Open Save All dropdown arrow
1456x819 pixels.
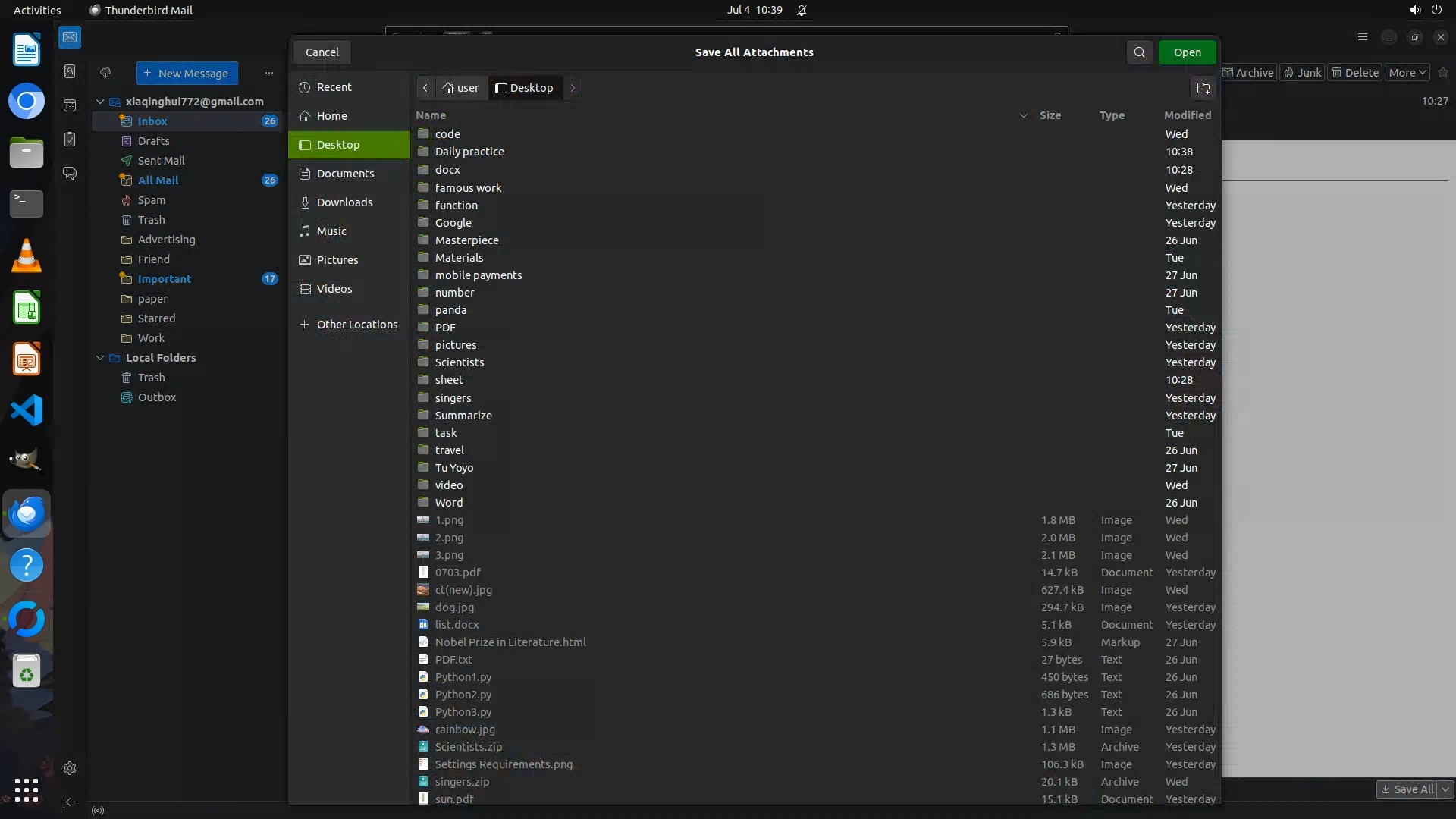[1445, 789]
